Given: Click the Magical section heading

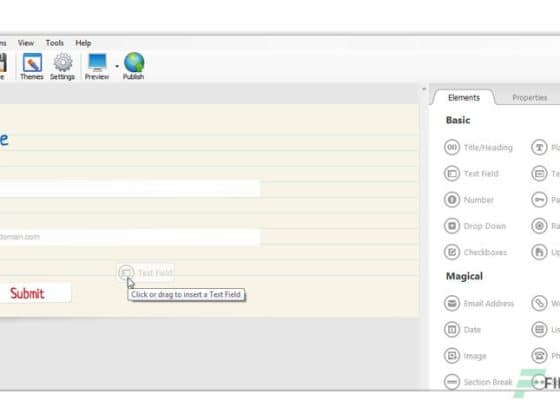Looking at the screenshot, I should (464, 276).
